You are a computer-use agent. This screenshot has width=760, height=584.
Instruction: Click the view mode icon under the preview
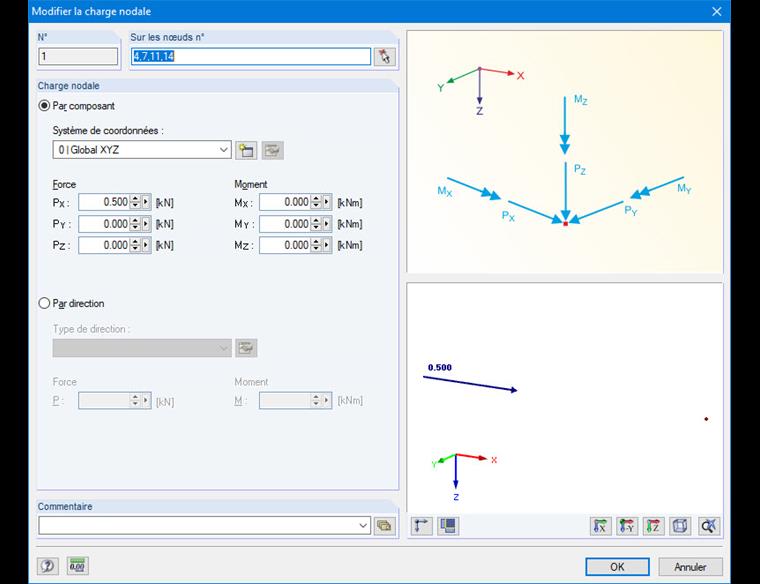pyautogui.click(x=448, y=526)
